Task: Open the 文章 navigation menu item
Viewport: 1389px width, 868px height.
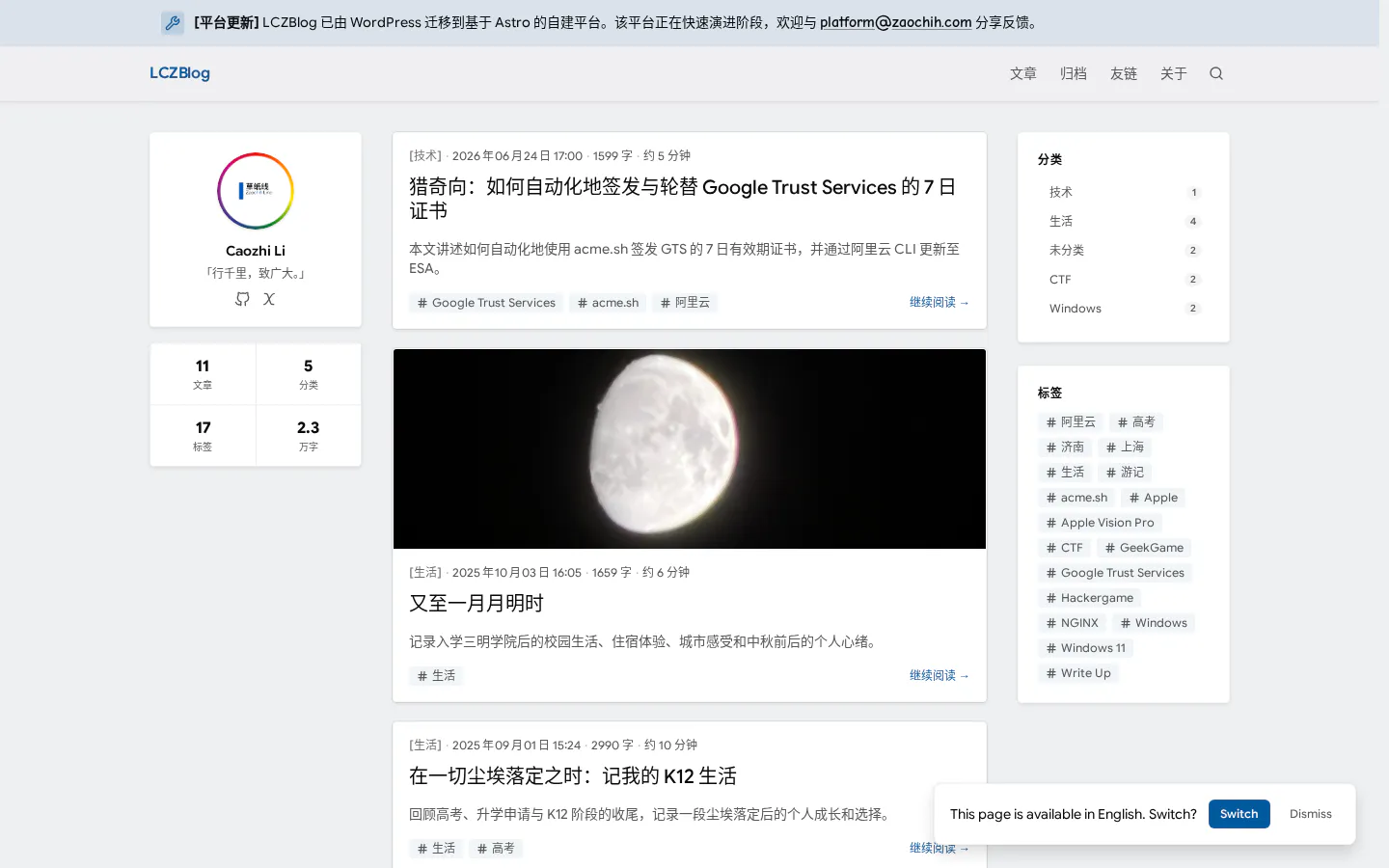Action: 1023,73
